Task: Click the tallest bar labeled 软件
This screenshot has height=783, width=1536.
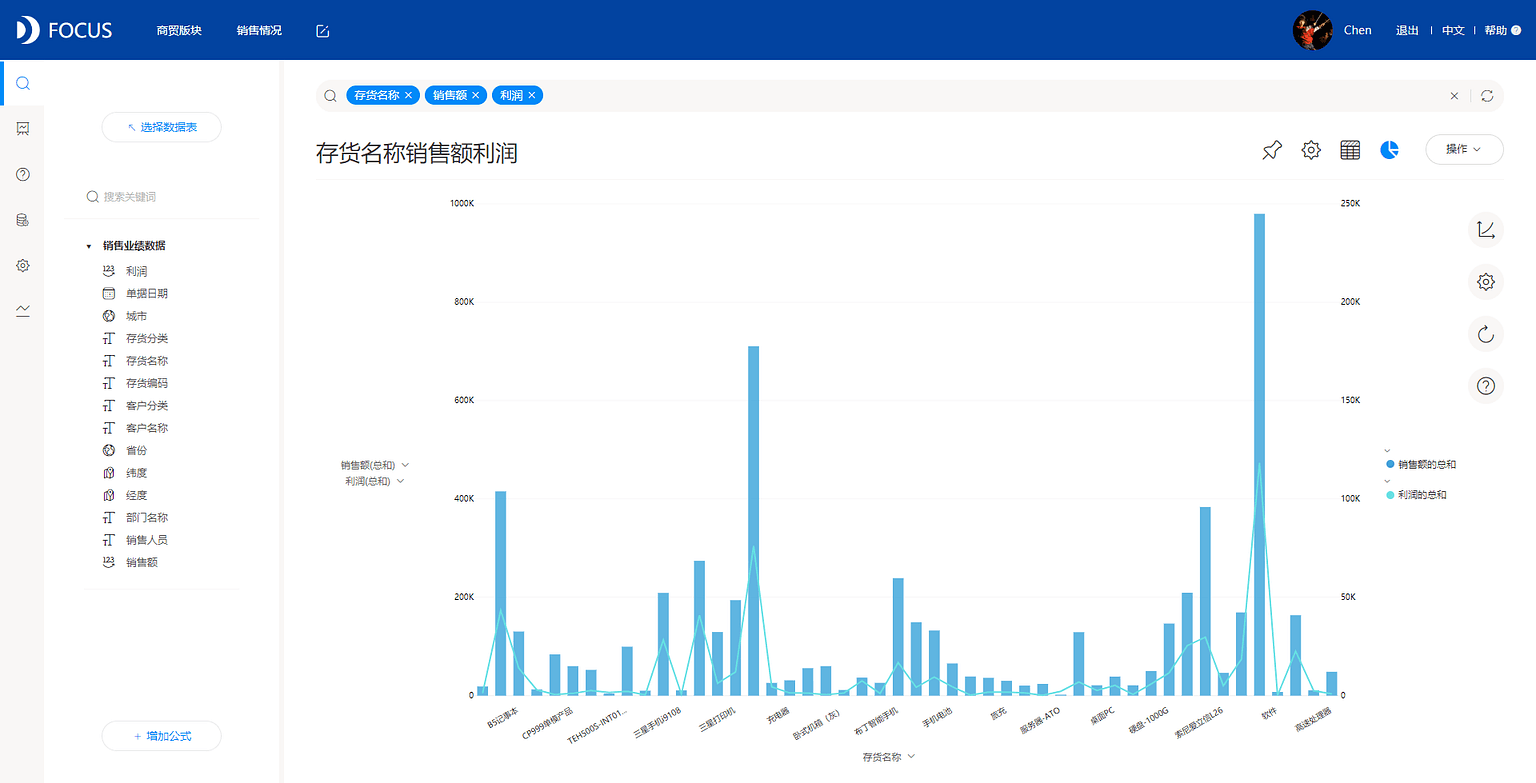Action: click(x=1259, y=454)
